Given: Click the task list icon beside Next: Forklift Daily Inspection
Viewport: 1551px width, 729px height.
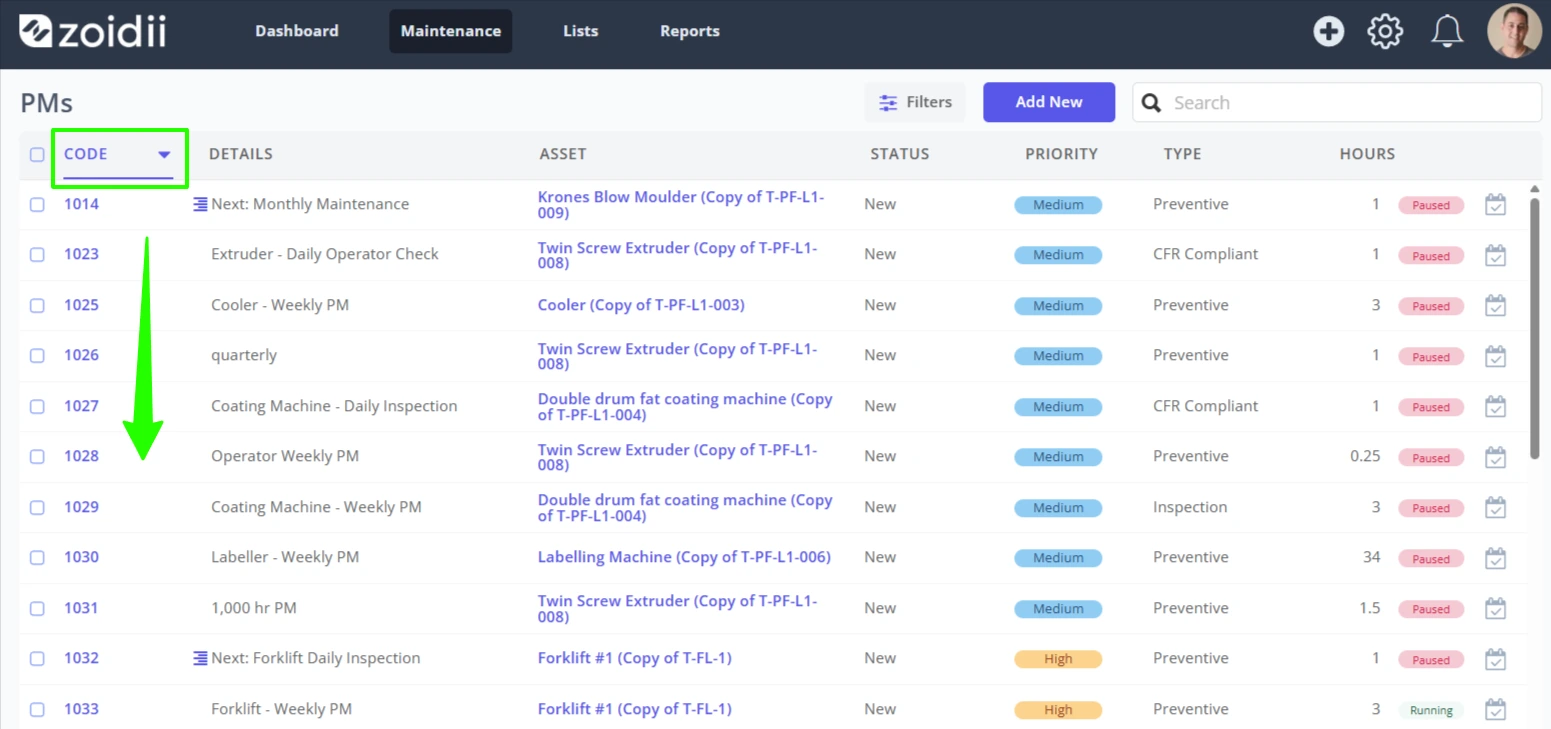Looking at the screenshot, I should click(x=200, y=658).
